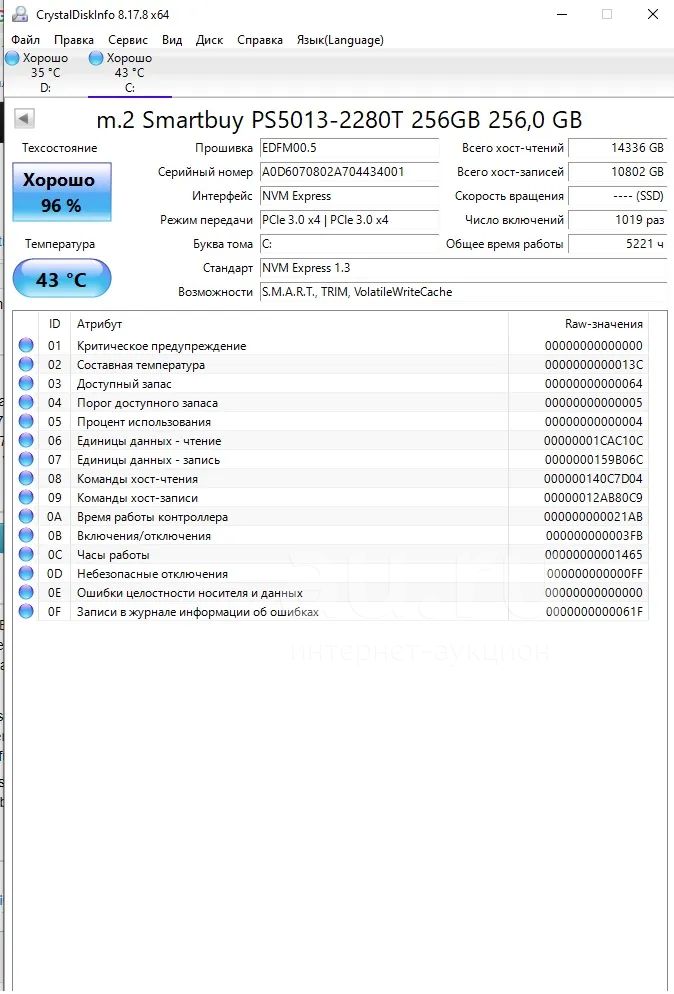674x994 pixels.
Task: Select raw value 000000140C7D04
Action: click(x=593, y=479)
